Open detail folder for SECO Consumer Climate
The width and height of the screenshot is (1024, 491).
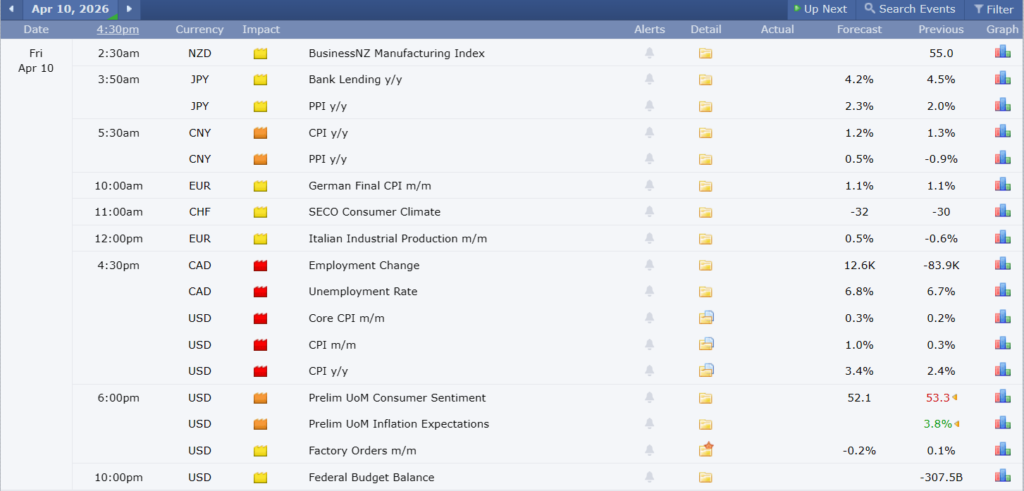(705, 212)
